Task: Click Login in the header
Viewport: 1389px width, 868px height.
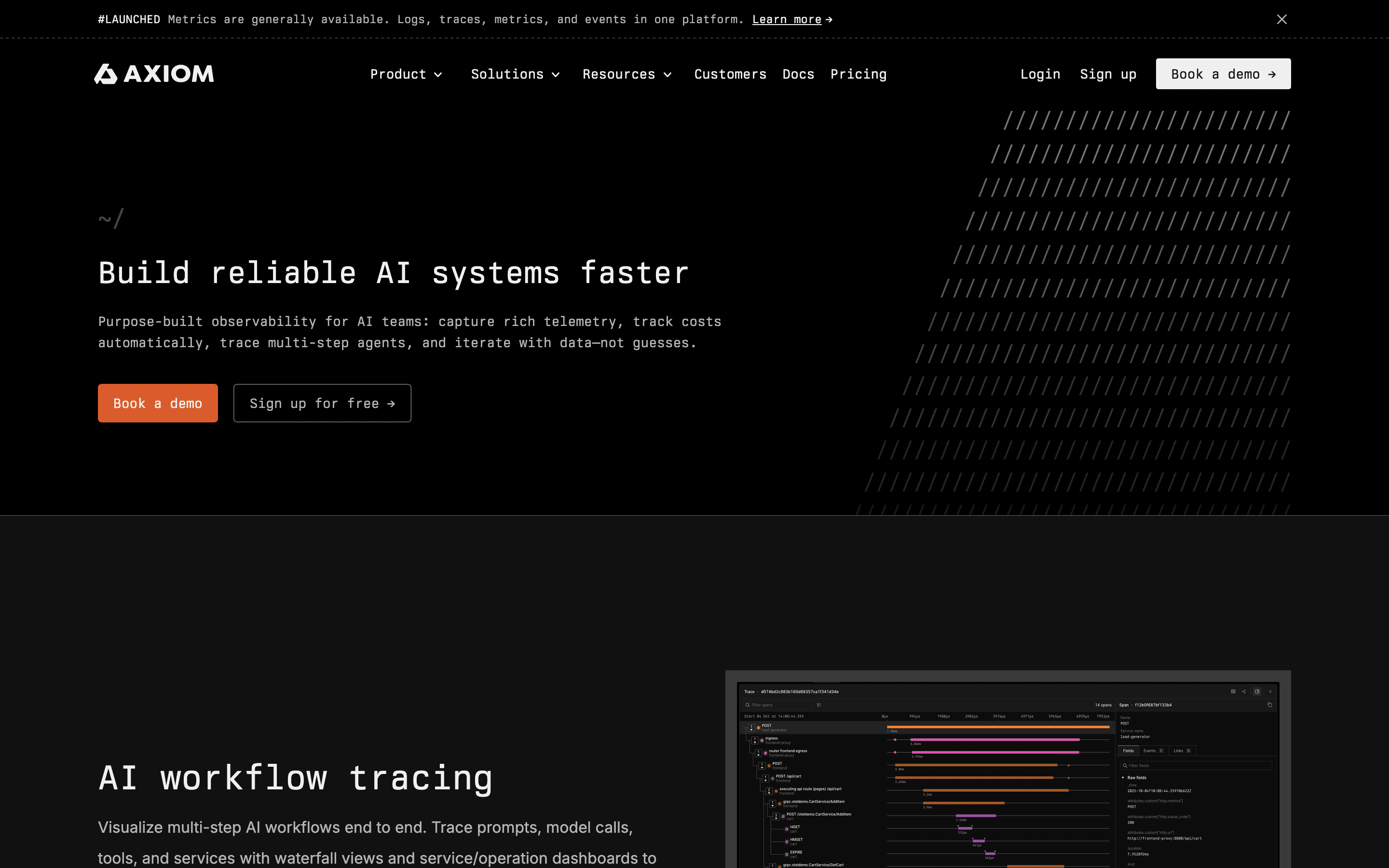Action: 1040,74
